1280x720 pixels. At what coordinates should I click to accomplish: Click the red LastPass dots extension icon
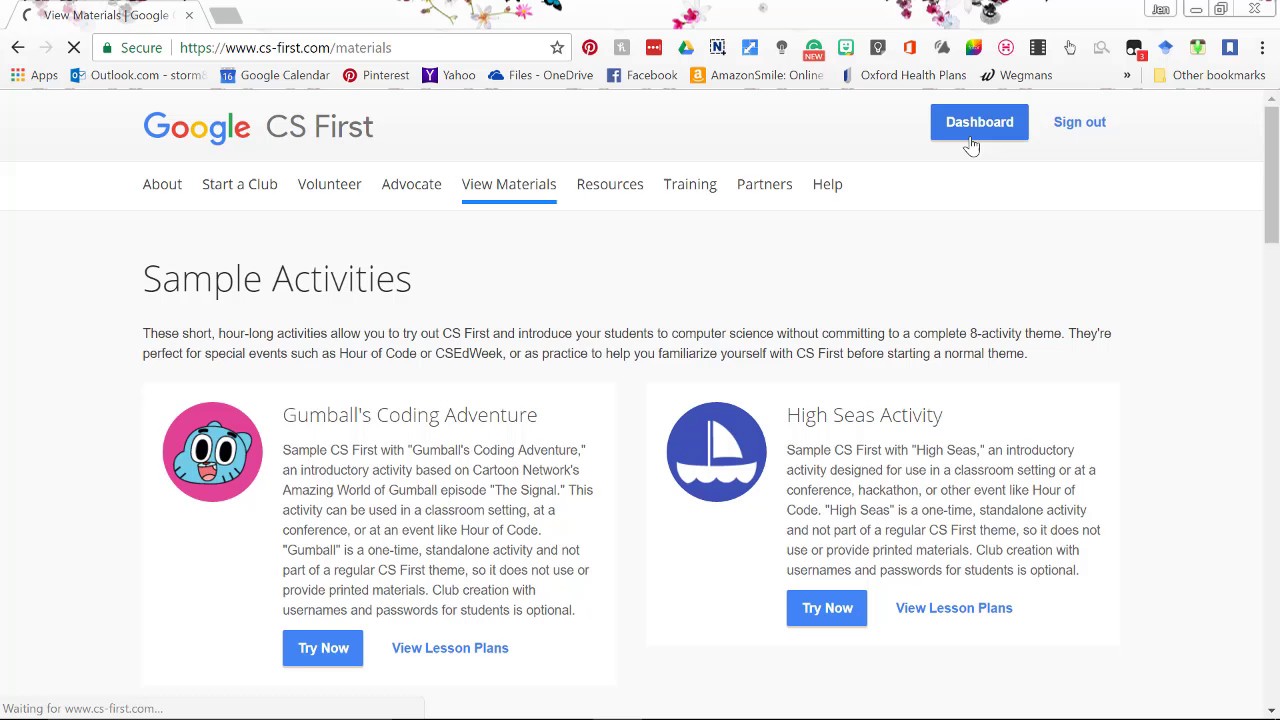coord(654,48)
